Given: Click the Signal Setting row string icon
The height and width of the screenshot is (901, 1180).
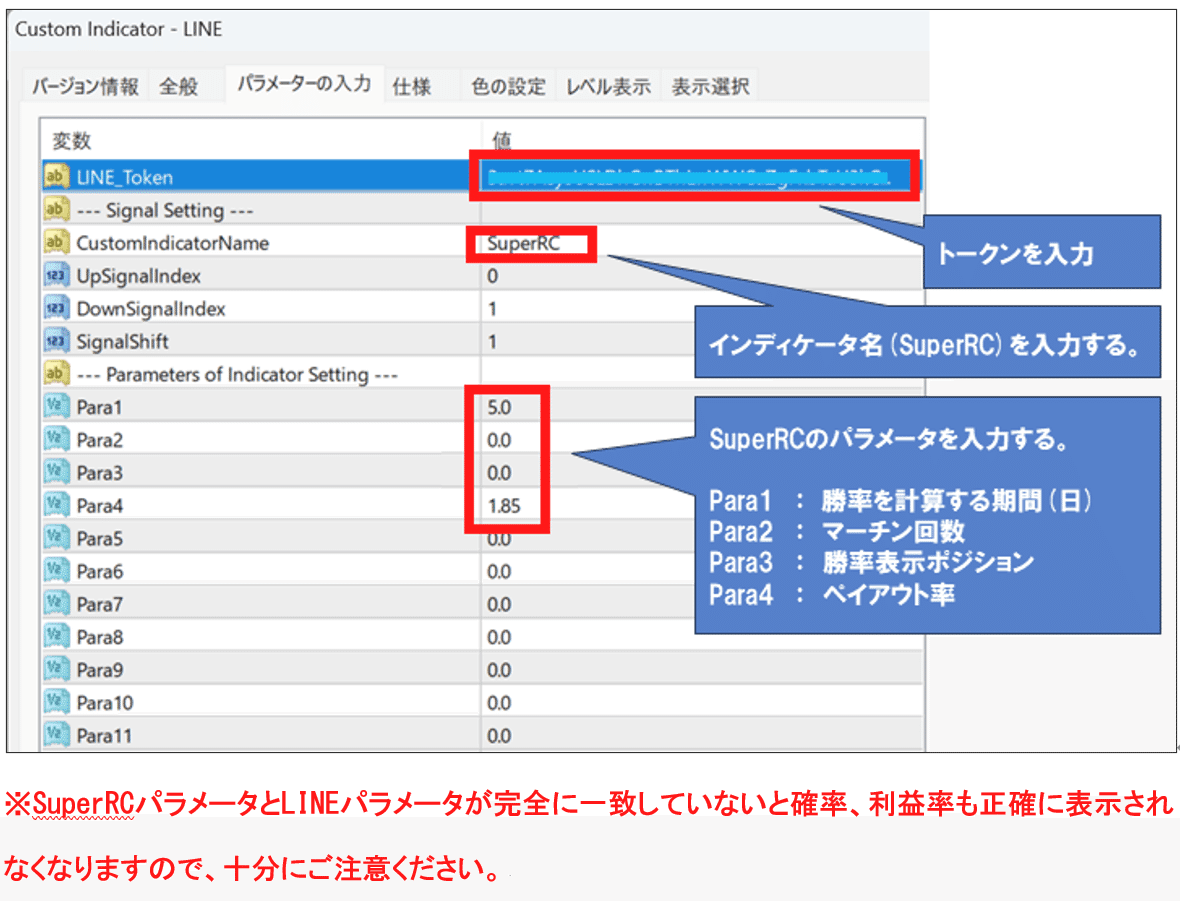Looking at the screenshot, I should click(56, 209).
